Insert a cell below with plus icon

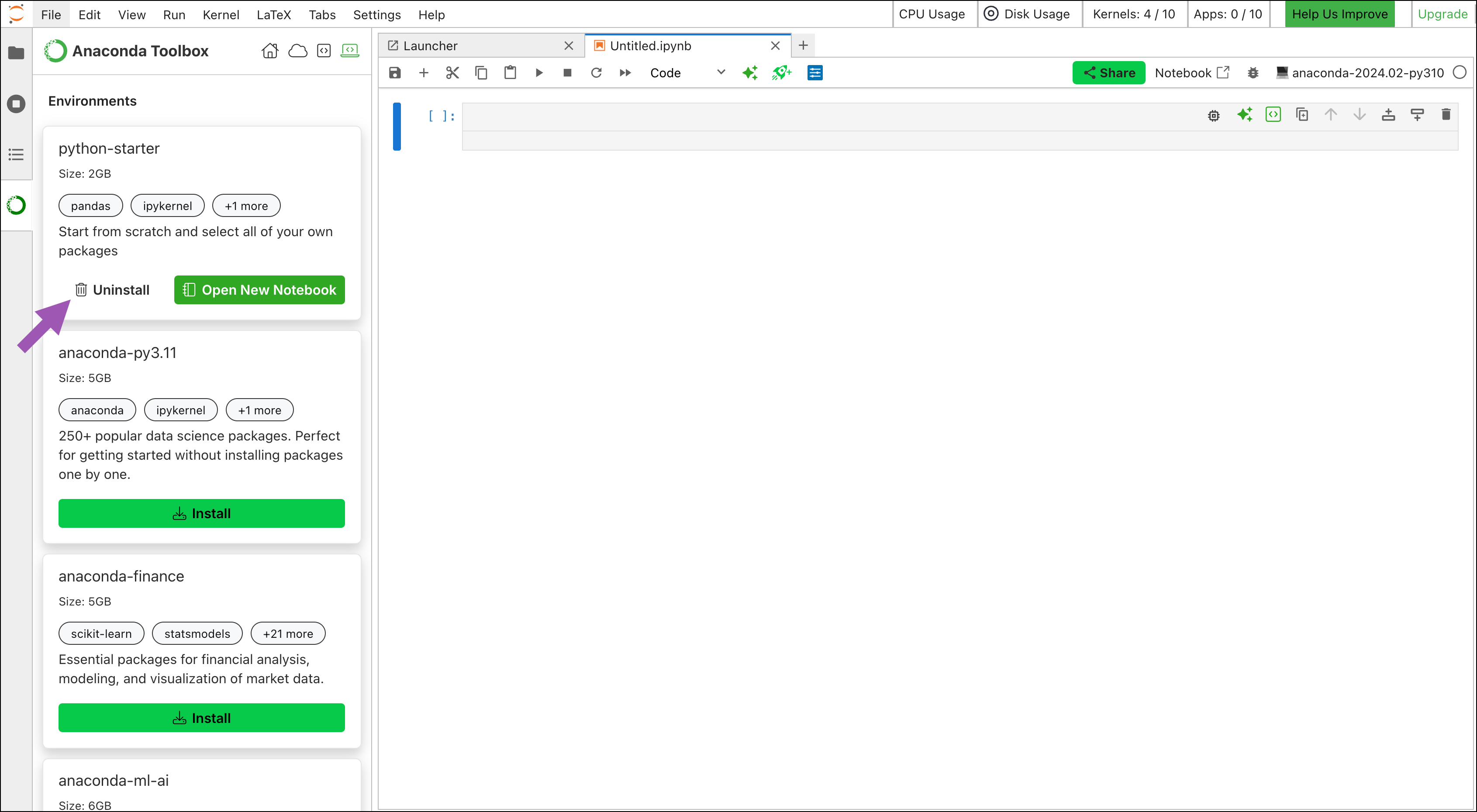[424, 73]
